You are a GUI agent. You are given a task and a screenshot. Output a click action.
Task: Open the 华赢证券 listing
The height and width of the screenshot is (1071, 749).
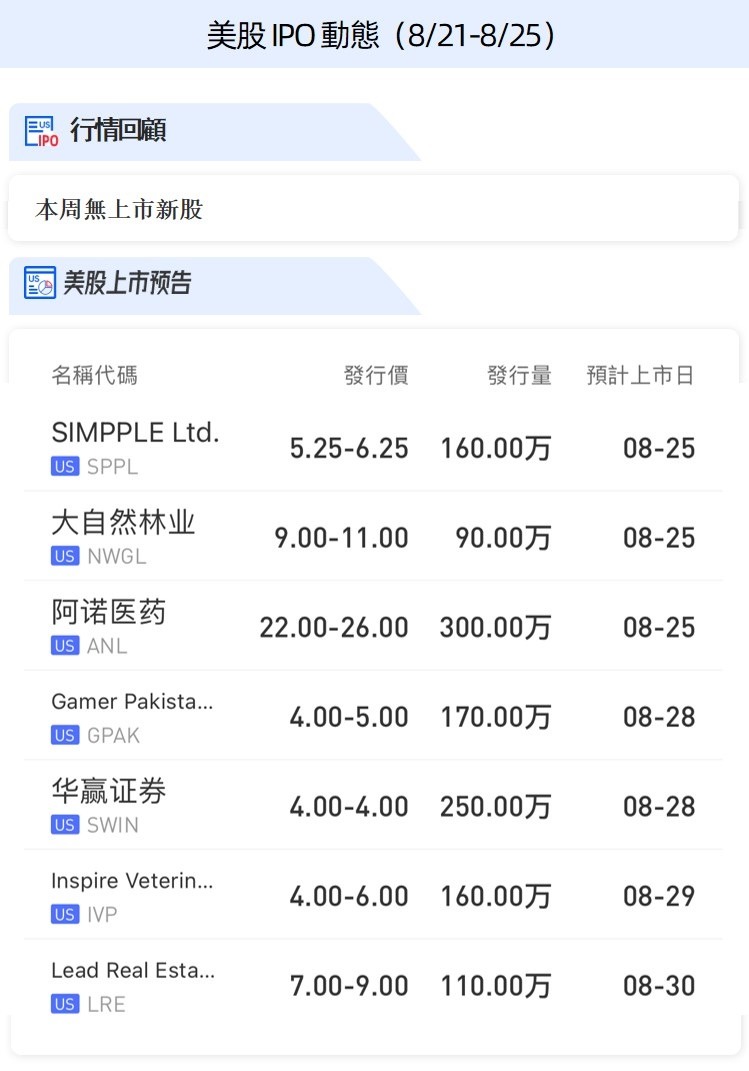[108, 792]
